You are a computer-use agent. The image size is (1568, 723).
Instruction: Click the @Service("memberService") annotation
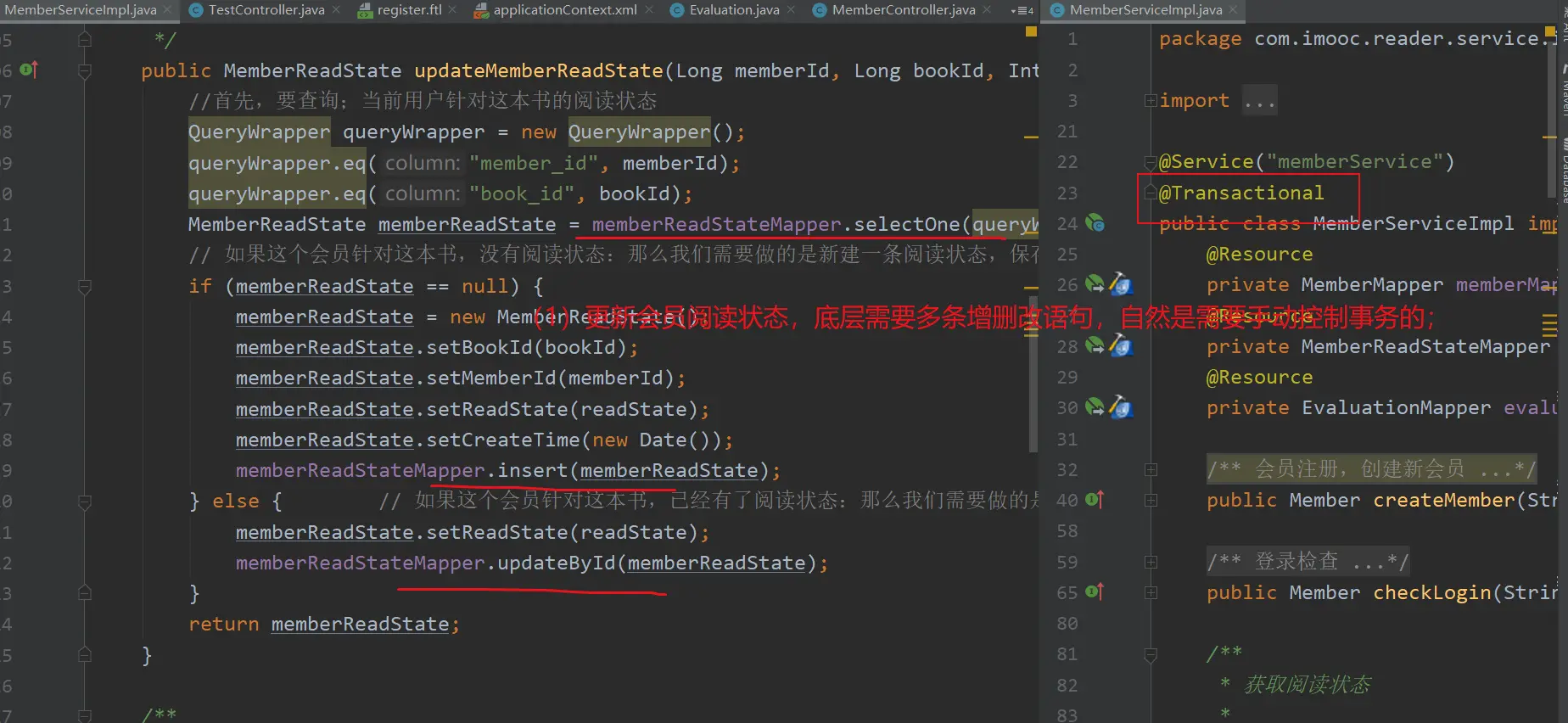pos(1306,161)
